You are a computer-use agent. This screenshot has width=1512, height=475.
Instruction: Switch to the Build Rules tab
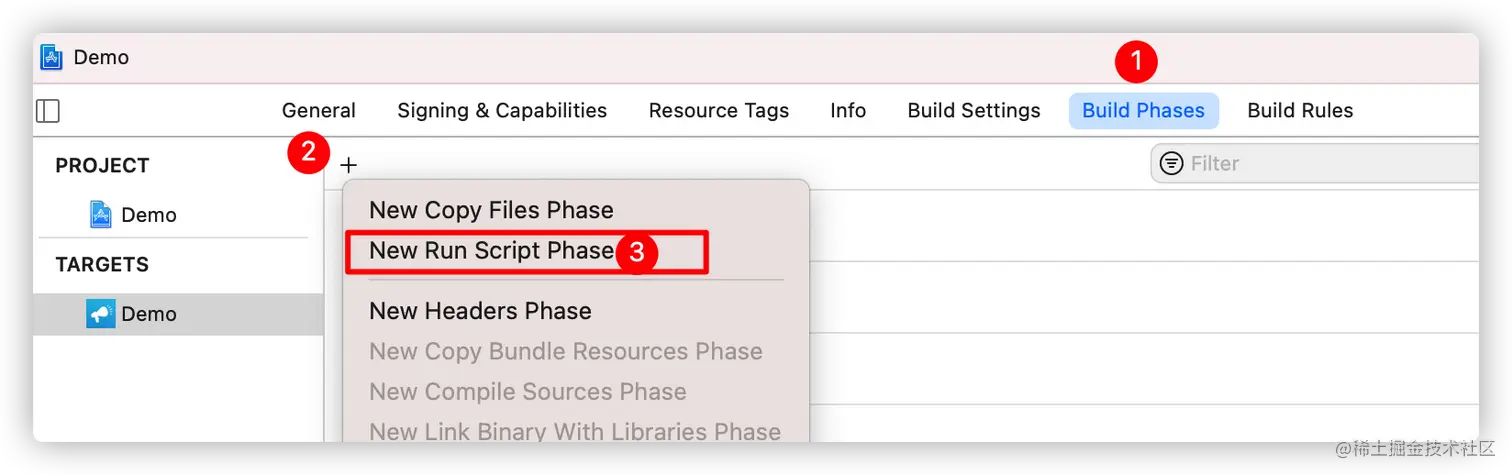(1300, 111)
